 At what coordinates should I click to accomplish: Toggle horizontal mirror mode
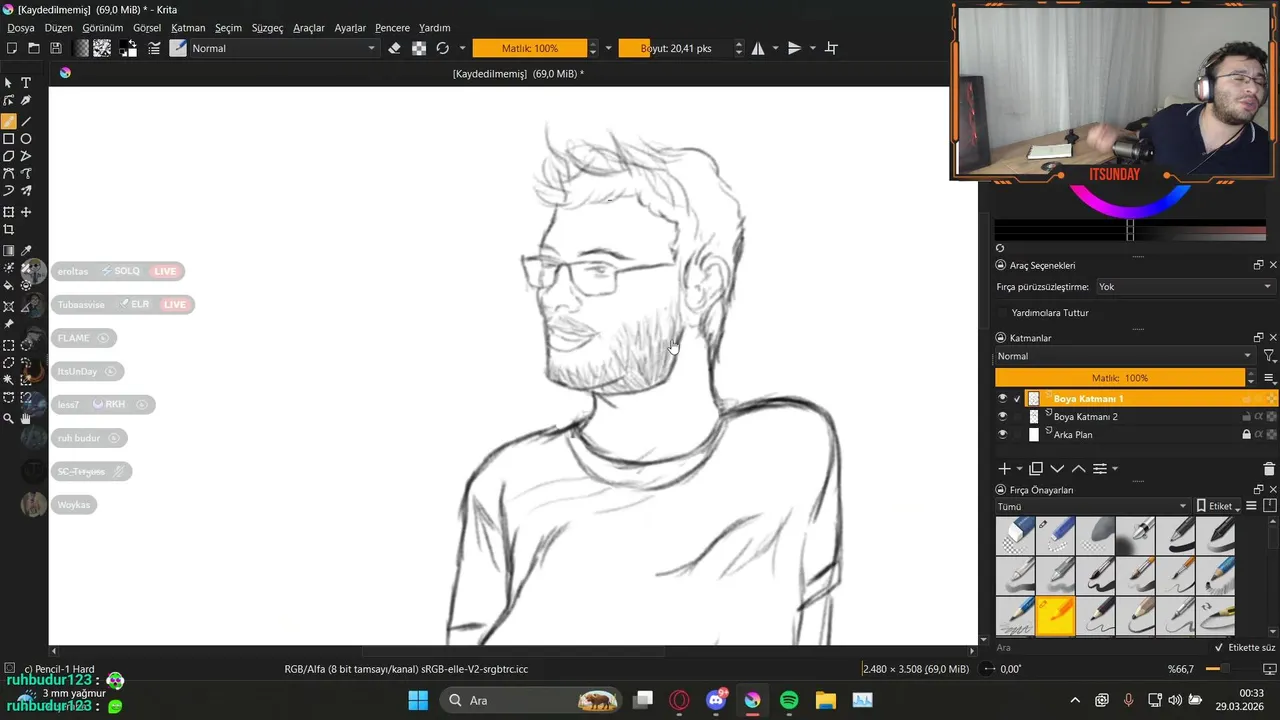pyautogui.click(x=758, y=48)
